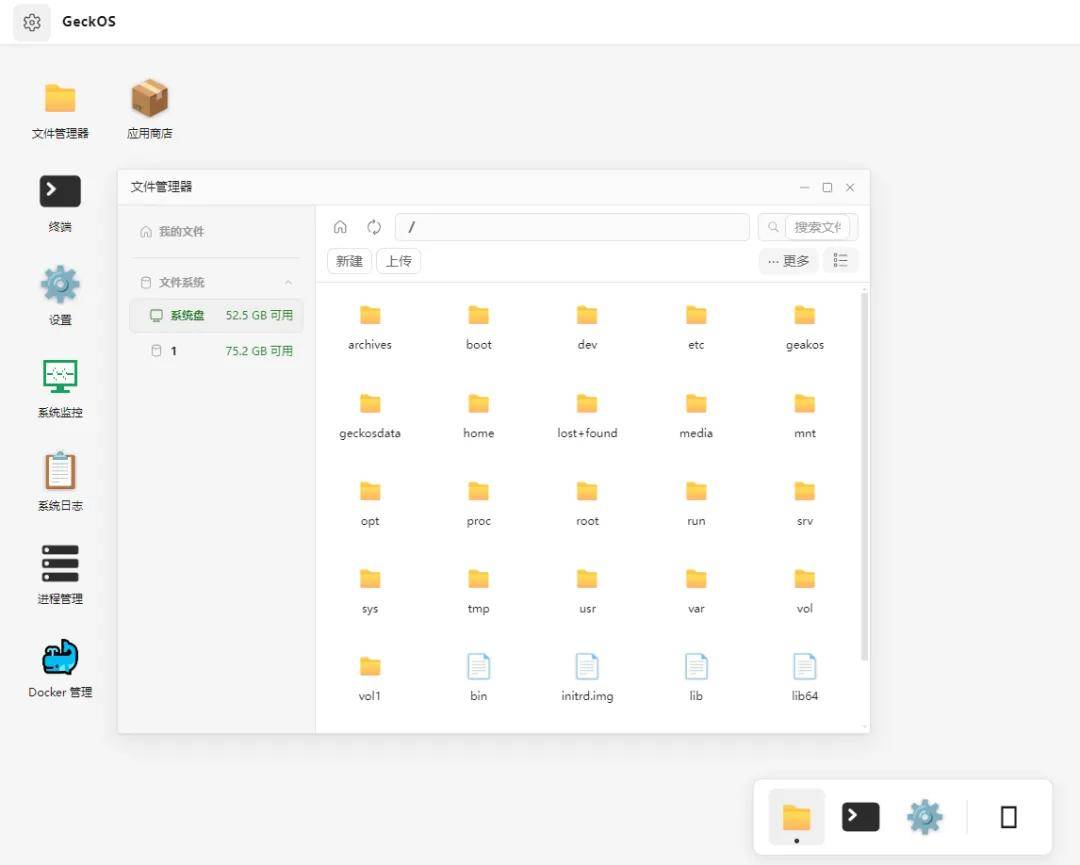Click the 搜索文件 search field

coord(817,227)
